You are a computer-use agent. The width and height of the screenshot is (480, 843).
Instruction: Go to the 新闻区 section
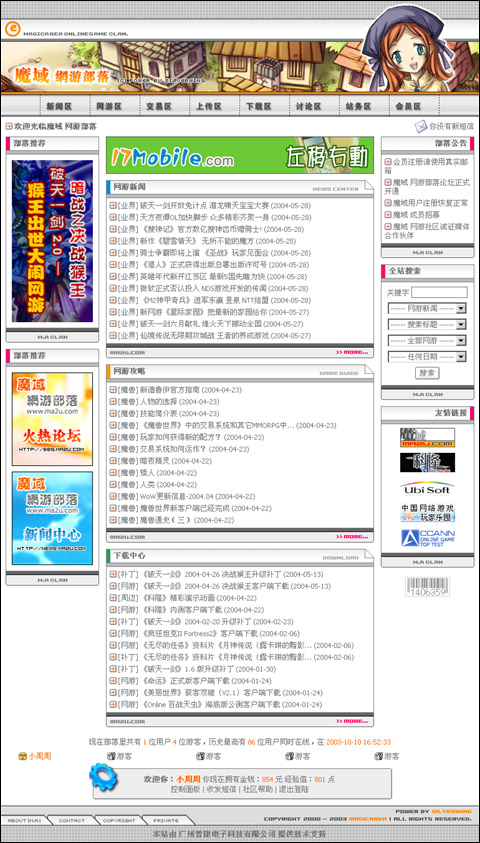coord(59,106)
